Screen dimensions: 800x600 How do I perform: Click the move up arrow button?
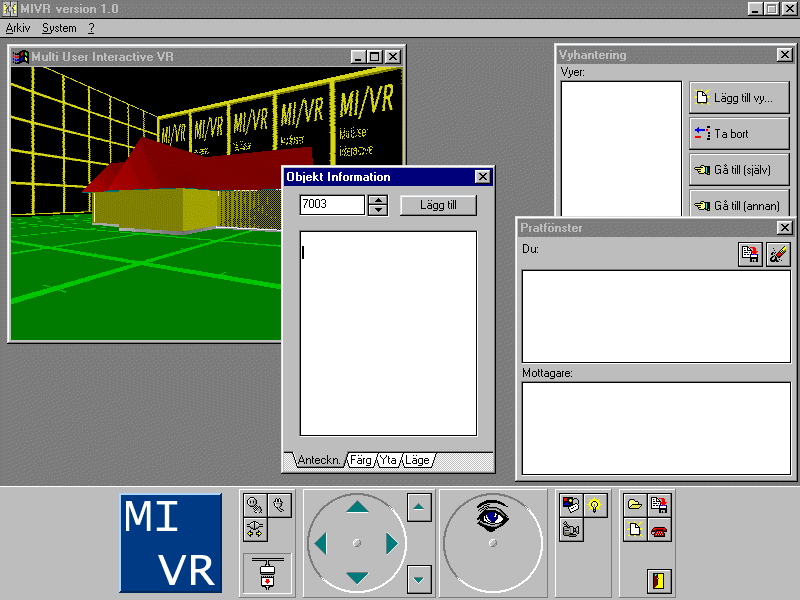(x=420, y=508)
